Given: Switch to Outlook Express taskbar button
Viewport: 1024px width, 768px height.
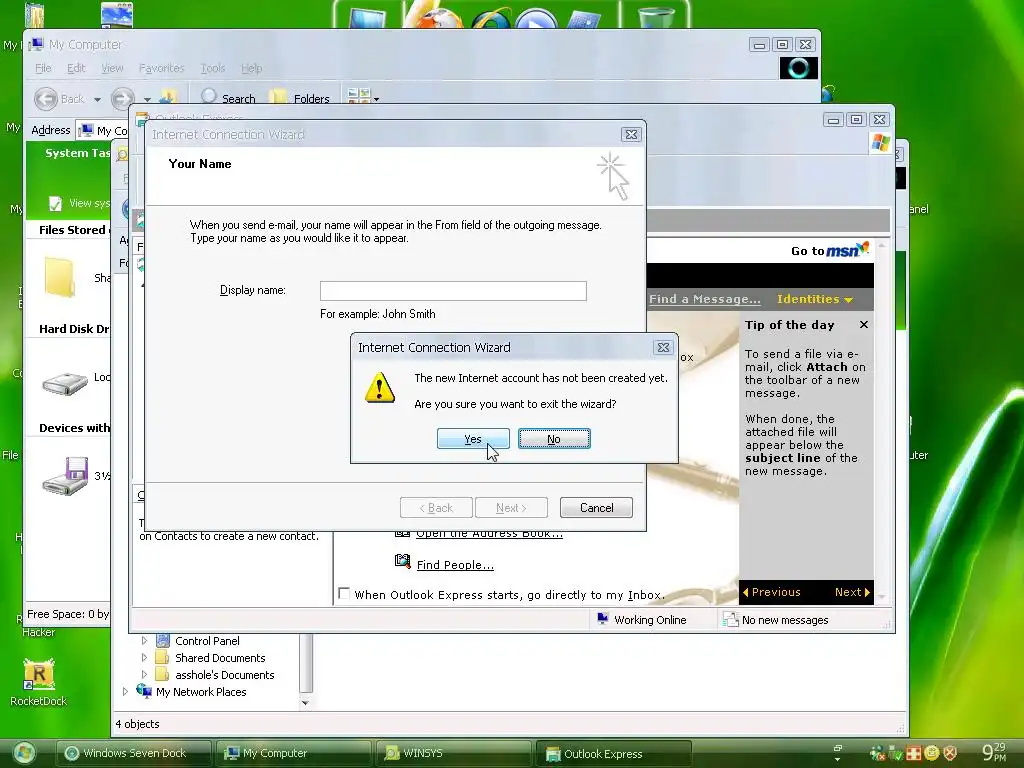Looking at the screenshot, I should coord(614,753).
